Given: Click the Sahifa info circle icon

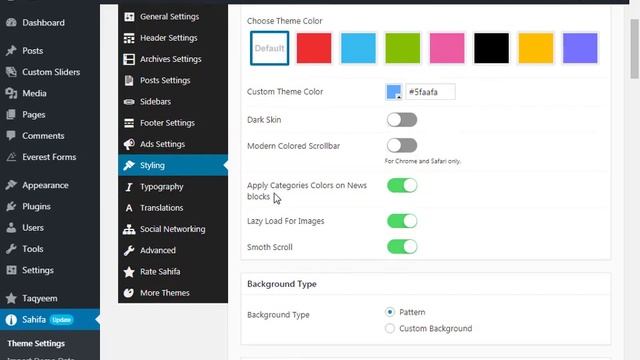Looking at the screenshot, I should pyautogui.click(x=11, y=320).
